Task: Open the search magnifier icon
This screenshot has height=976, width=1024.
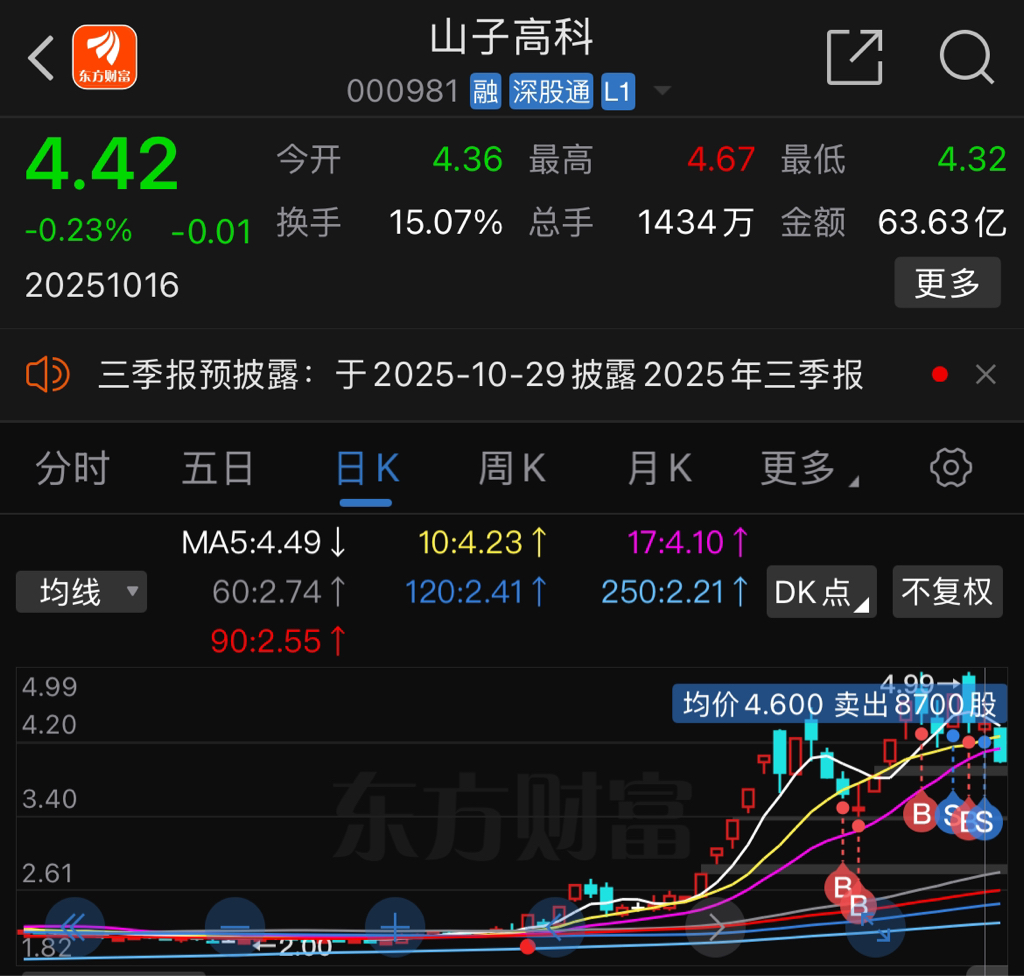Action: [x=967, y=57]
